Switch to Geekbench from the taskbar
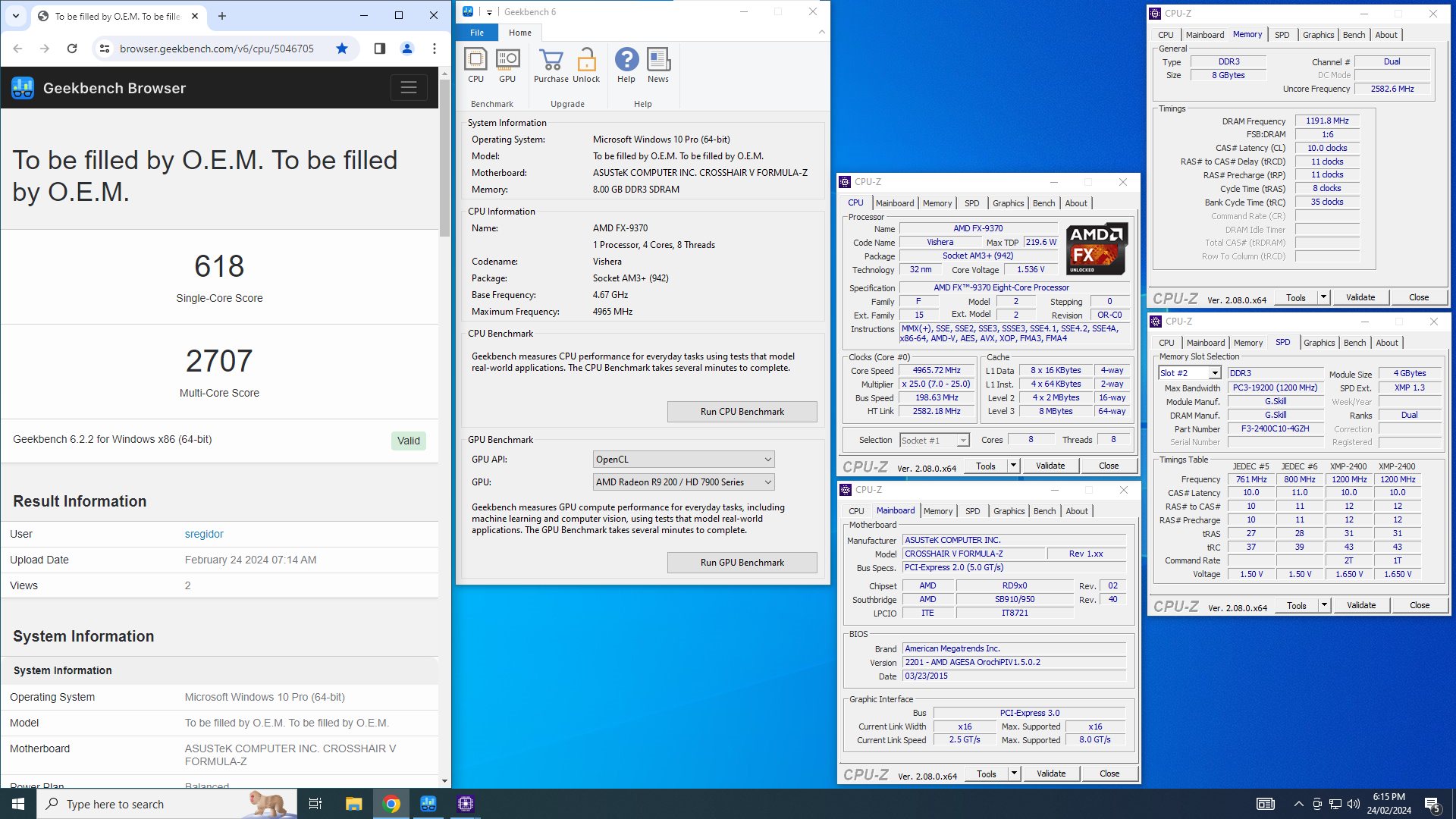 (428, 804)
